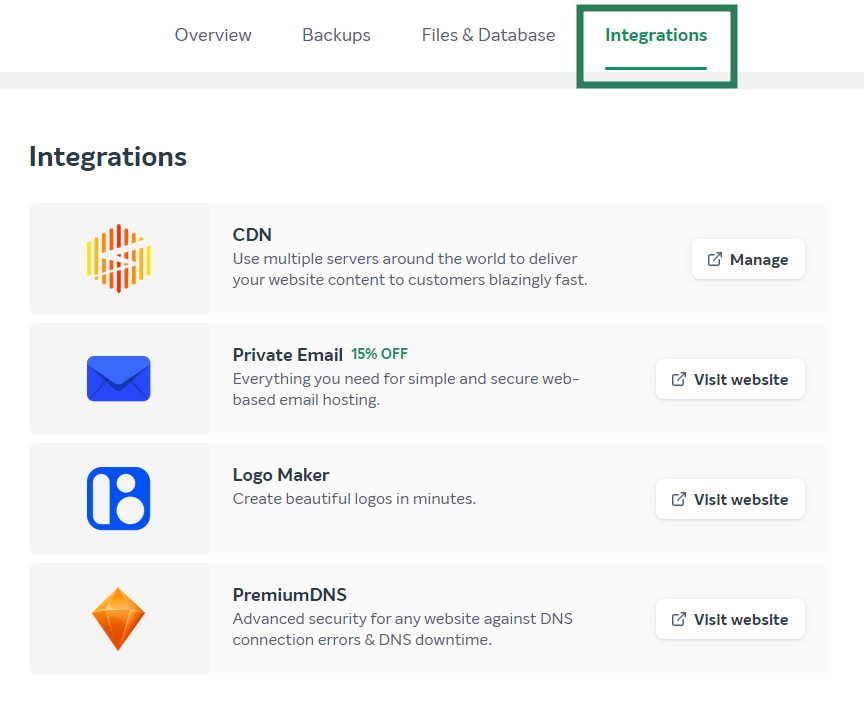Visit website for PremiumDNS
Image resolution: width=864 pixels, height=704 pixels.
(730, 619)
